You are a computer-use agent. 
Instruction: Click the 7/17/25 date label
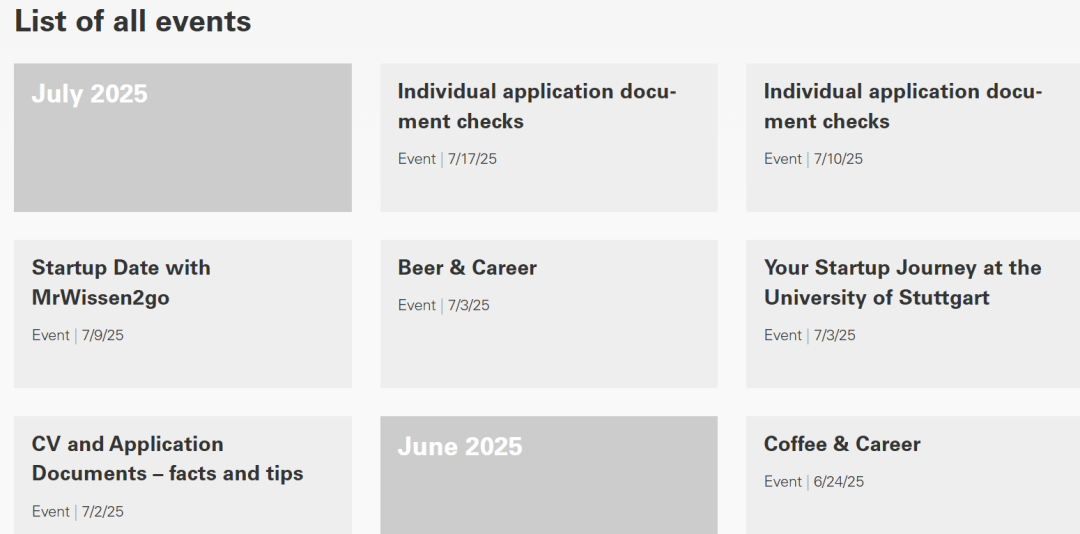coord(473,159)
